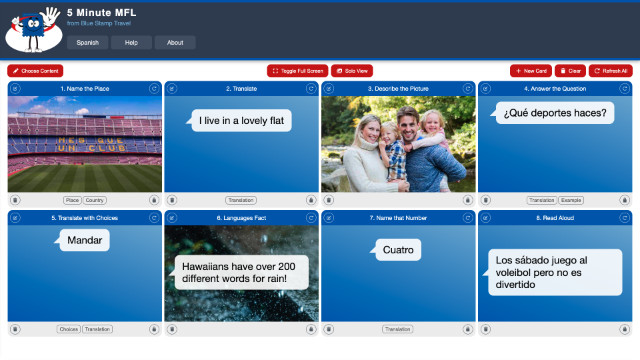Open the About page
640x360 pixels.
tap(175, 42)
